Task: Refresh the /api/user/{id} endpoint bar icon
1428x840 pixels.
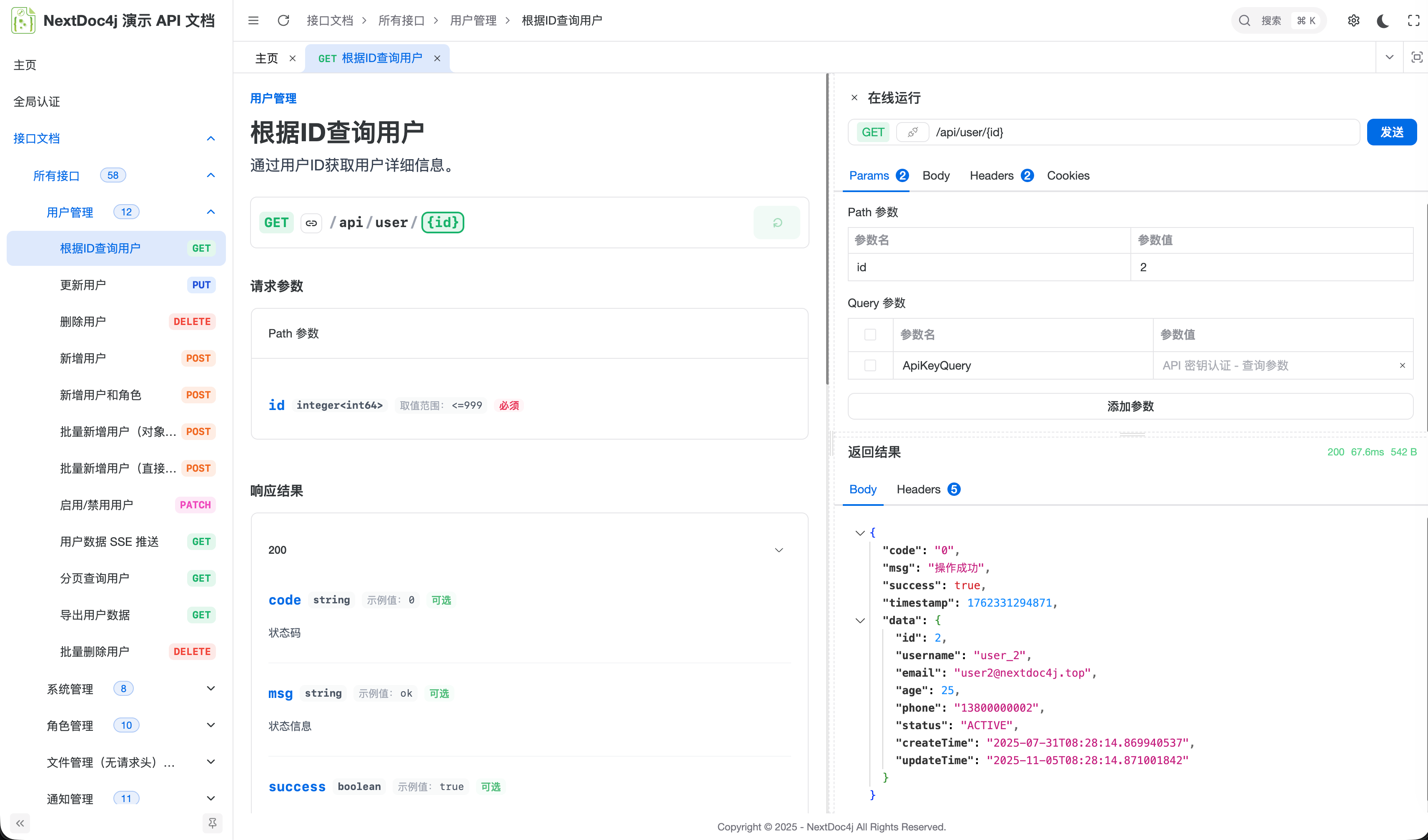Action: [777, 222]
